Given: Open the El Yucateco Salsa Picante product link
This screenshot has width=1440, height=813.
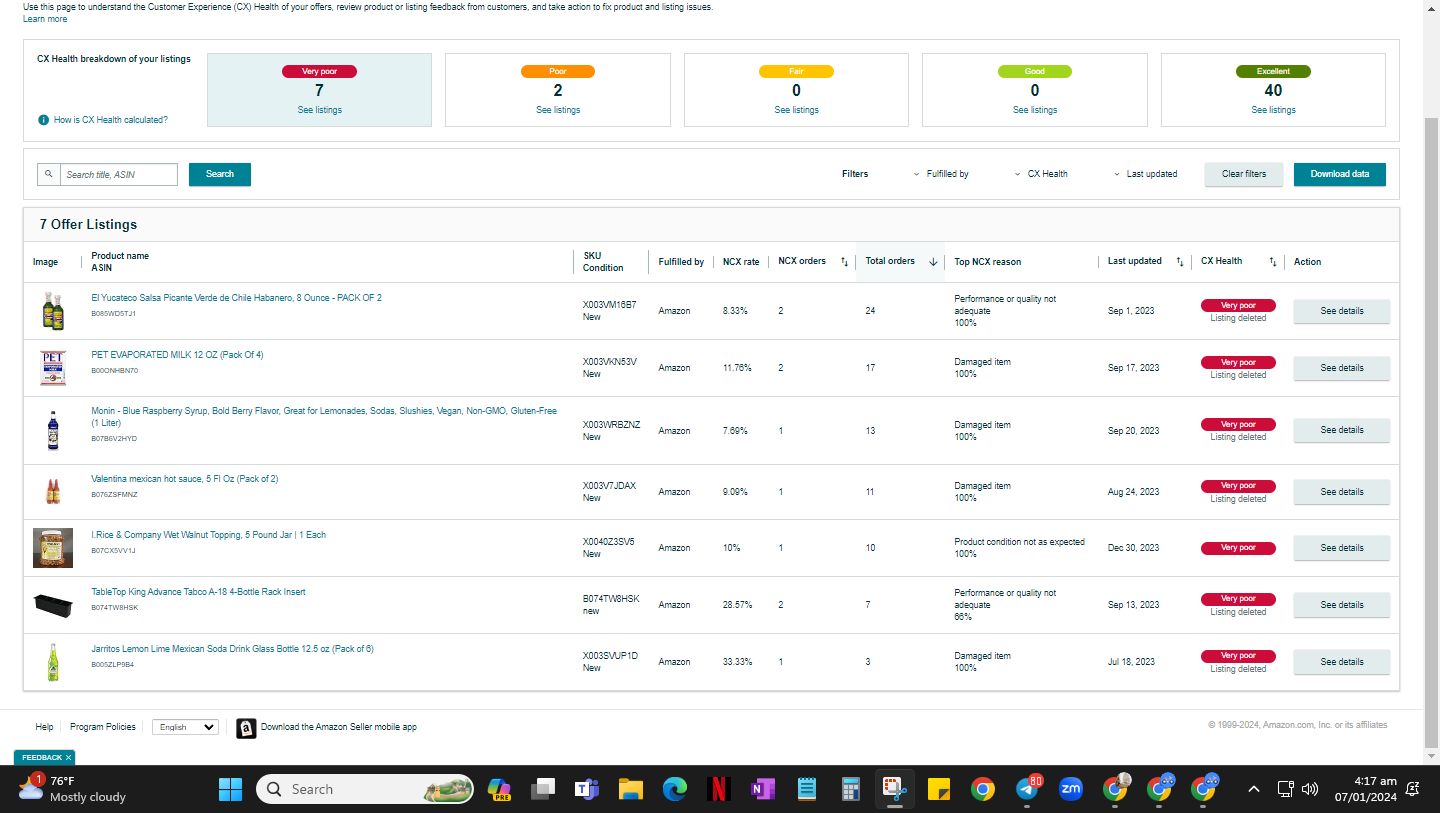Looking at the screenshot, I should point(236,298).
